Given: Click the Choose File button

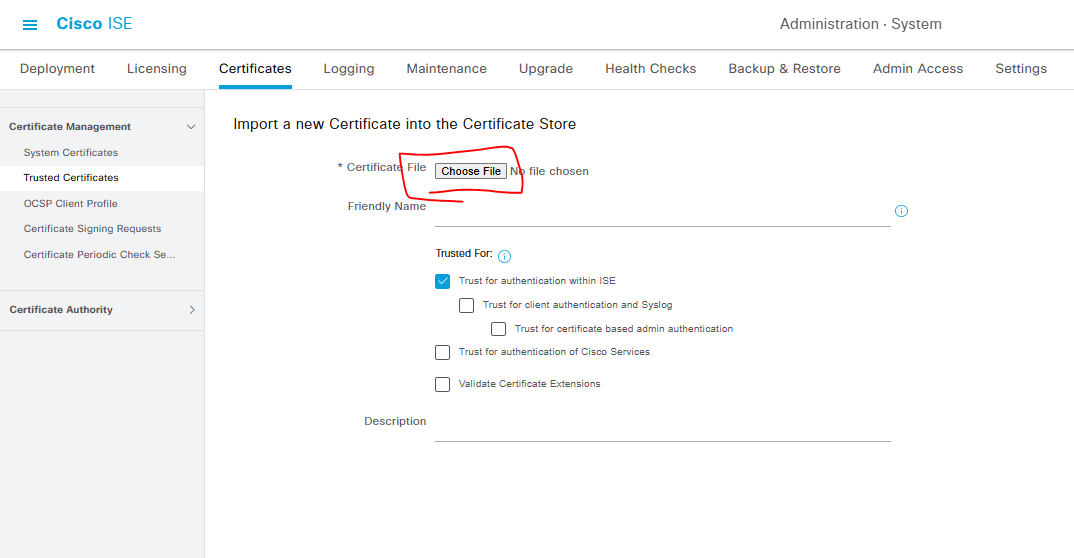Looking at the screenshot, I should click(x=471, y=171).
